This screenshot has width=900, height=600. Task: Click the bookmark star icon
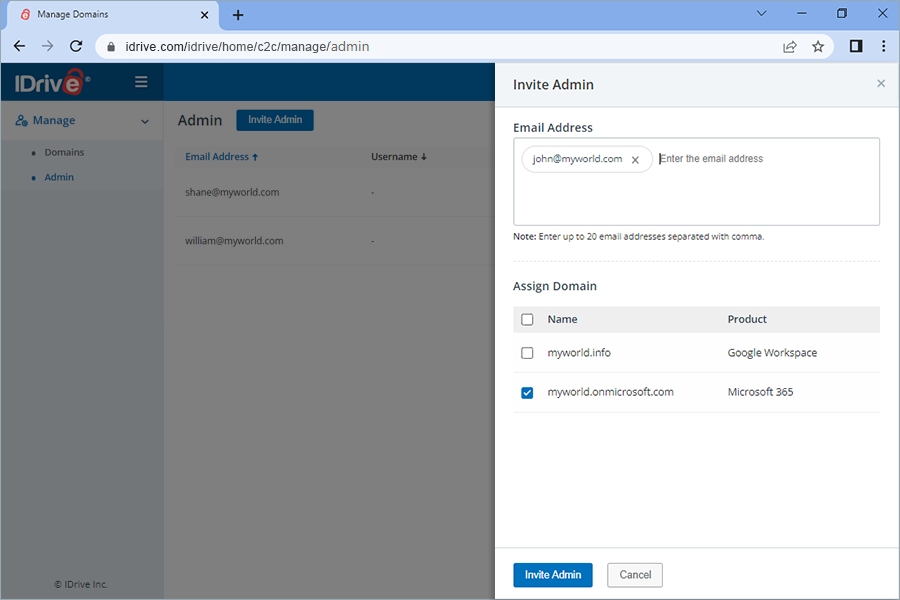(818, 46)
